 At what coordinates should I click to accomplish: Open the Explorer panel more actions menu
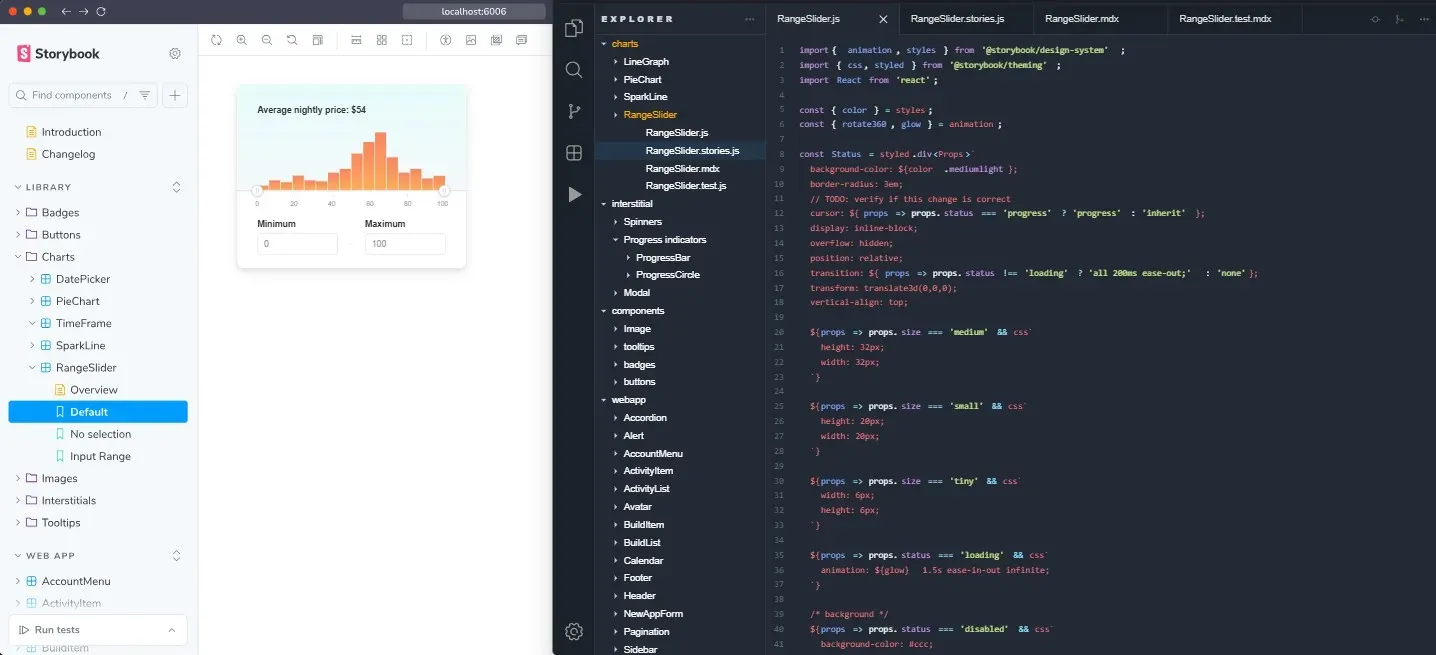click(x=750, y=19)
